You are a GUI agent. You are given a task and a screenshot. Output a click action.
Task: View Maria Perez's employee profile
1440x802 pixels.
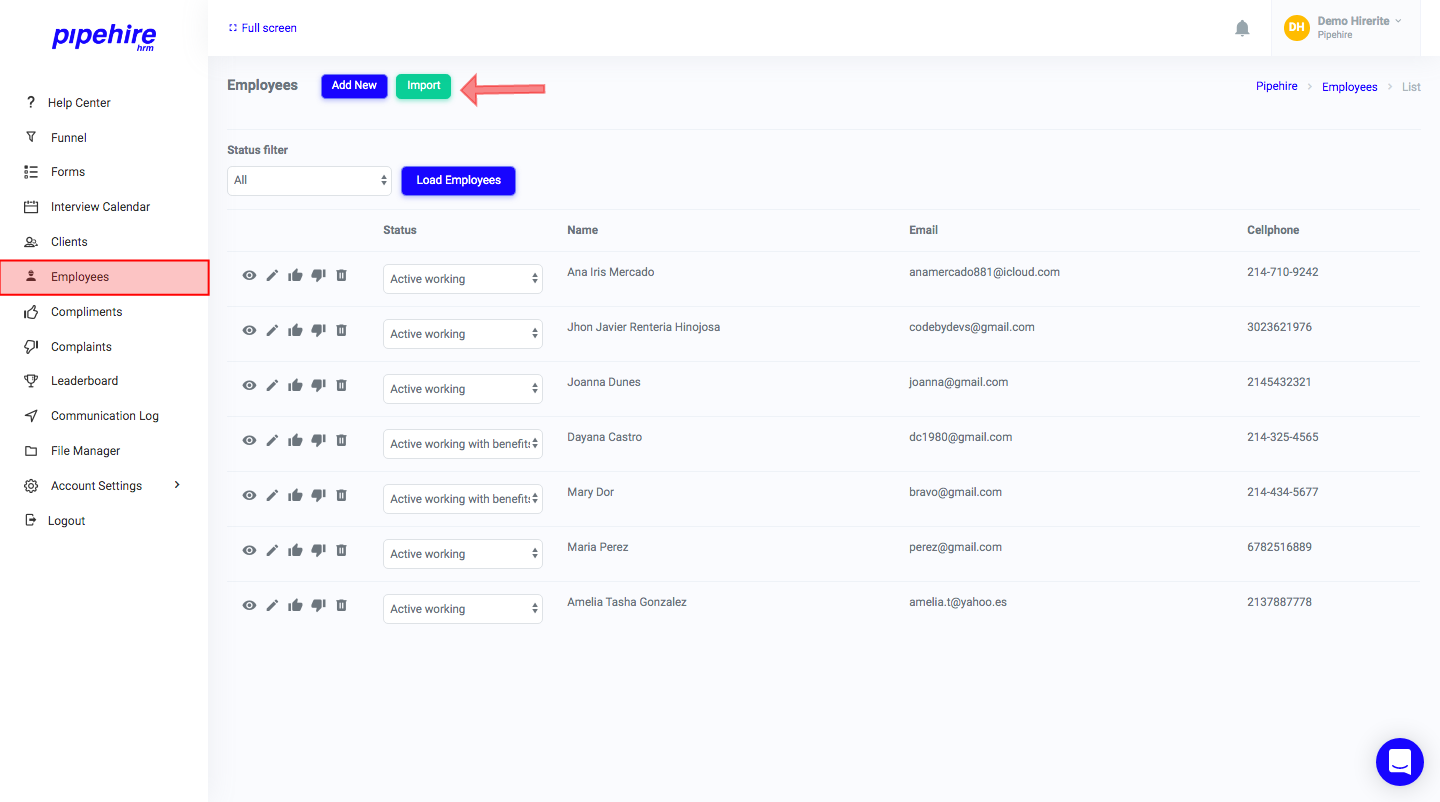click(x=249, y=549)
